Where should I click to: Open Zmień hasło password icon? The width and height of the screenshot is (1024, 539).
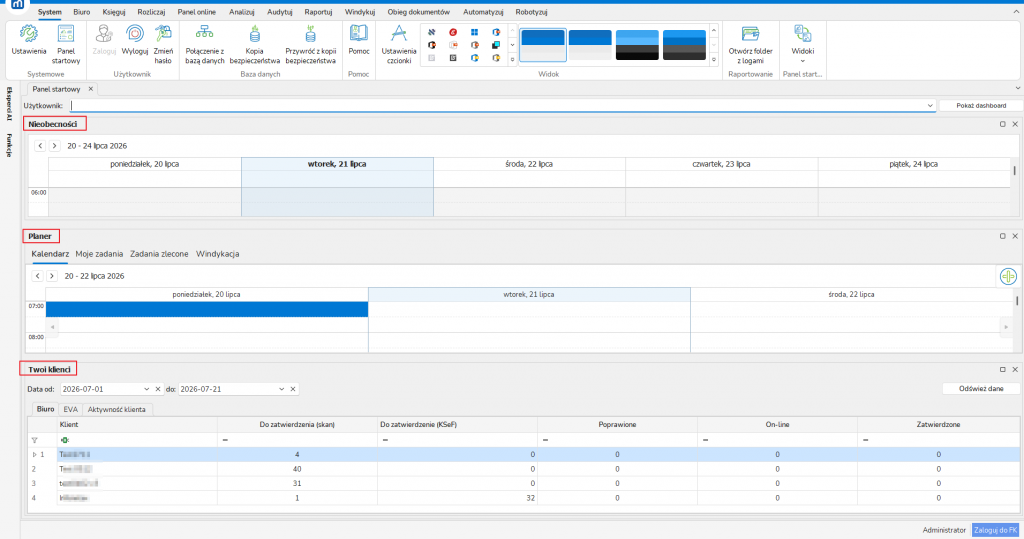(x=163, y=44)
